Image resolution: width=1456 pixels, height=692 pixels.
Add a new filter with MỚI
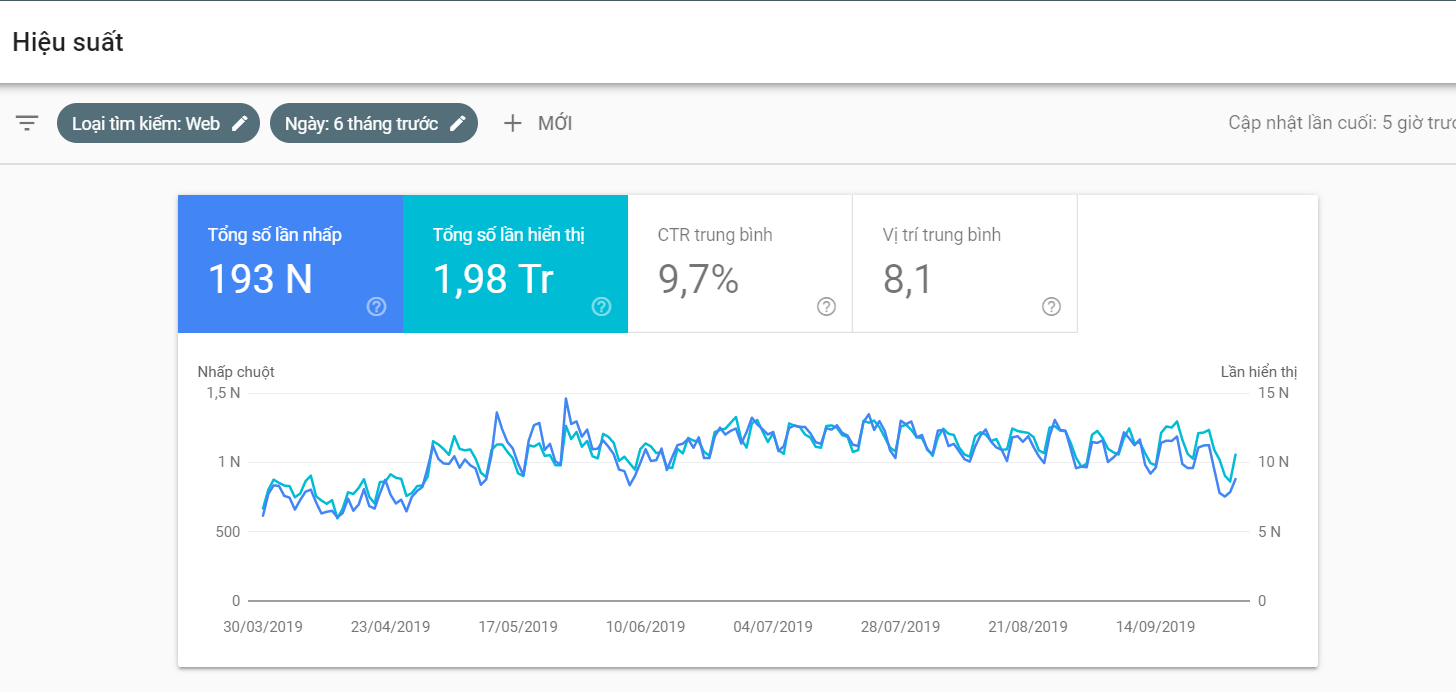tap(554, 124)
